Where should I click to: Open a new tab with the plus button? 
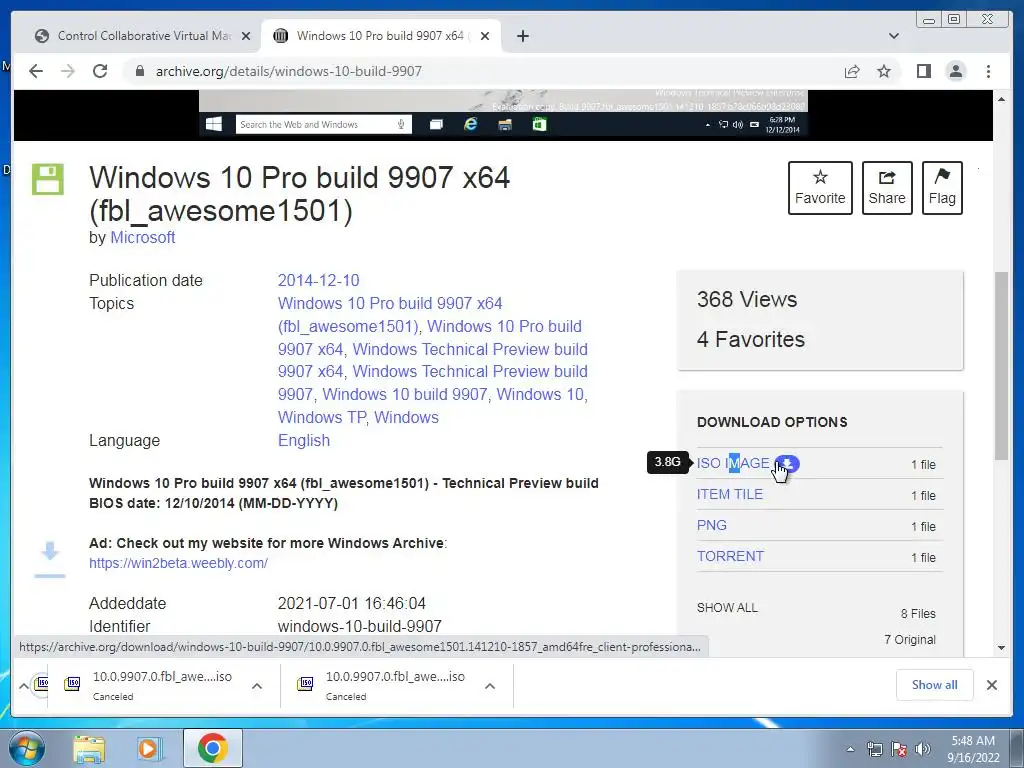(522, 36)
